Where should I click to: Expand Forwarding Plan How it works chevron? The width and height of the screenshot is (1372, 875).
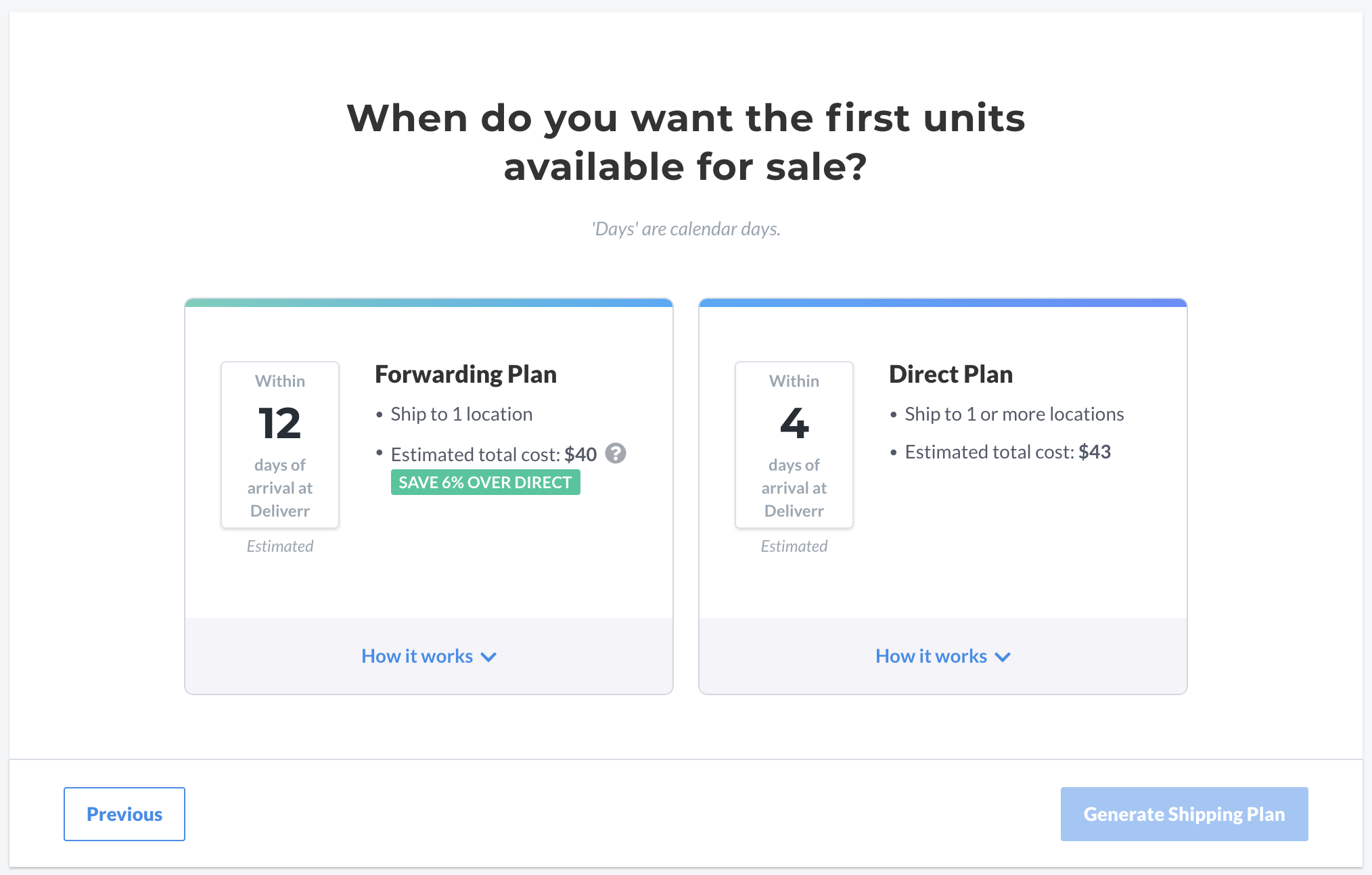point(488,657)
